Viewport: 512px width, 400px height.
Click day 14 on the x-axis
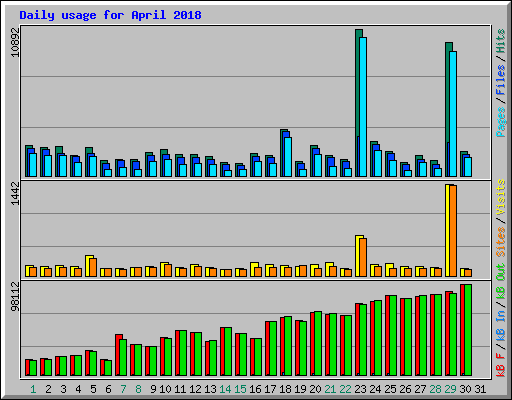pyautogui.click(x=225, y=389)
